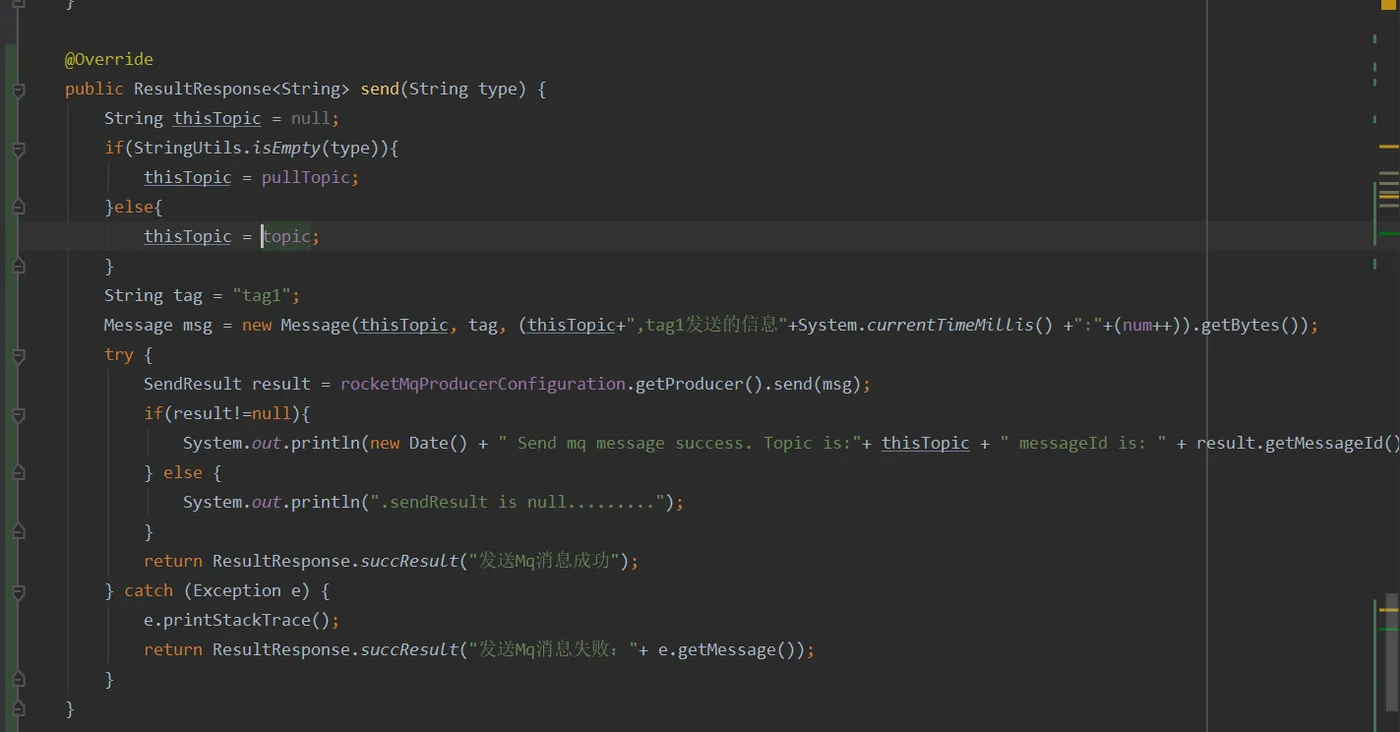Collapse the if(StringUtils.isEmpty(type)) block fold marker
The image size is (1400, 732).
pyautogui.click(x=18, y=149)
